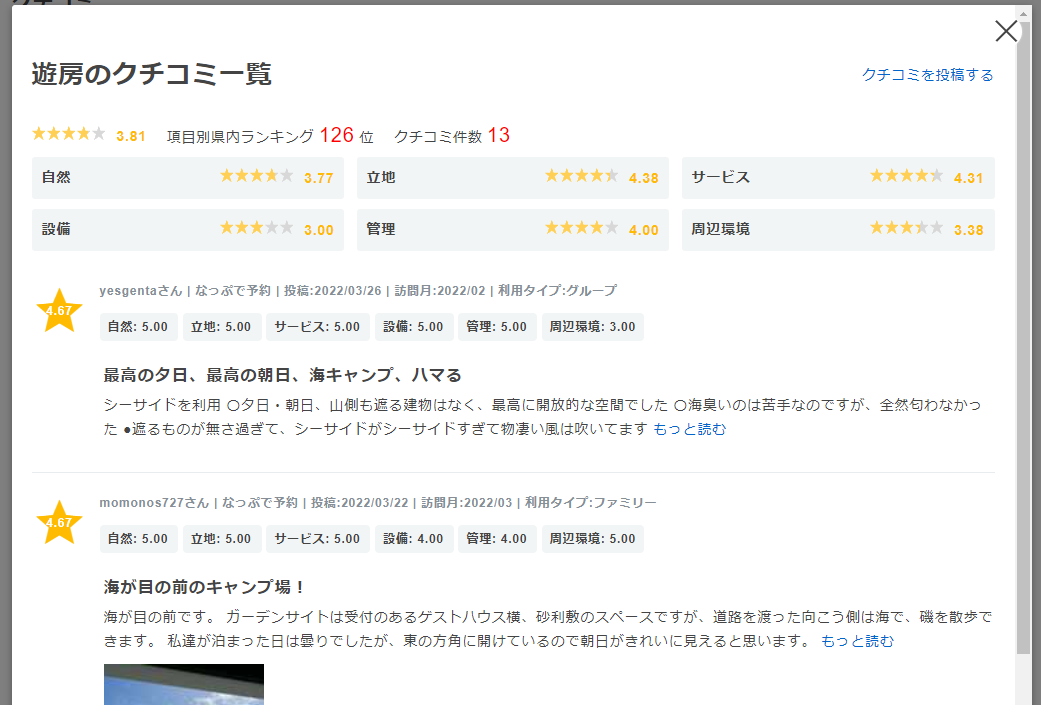Expand momonos727 review with もっと読む

(x=857, y=641)
